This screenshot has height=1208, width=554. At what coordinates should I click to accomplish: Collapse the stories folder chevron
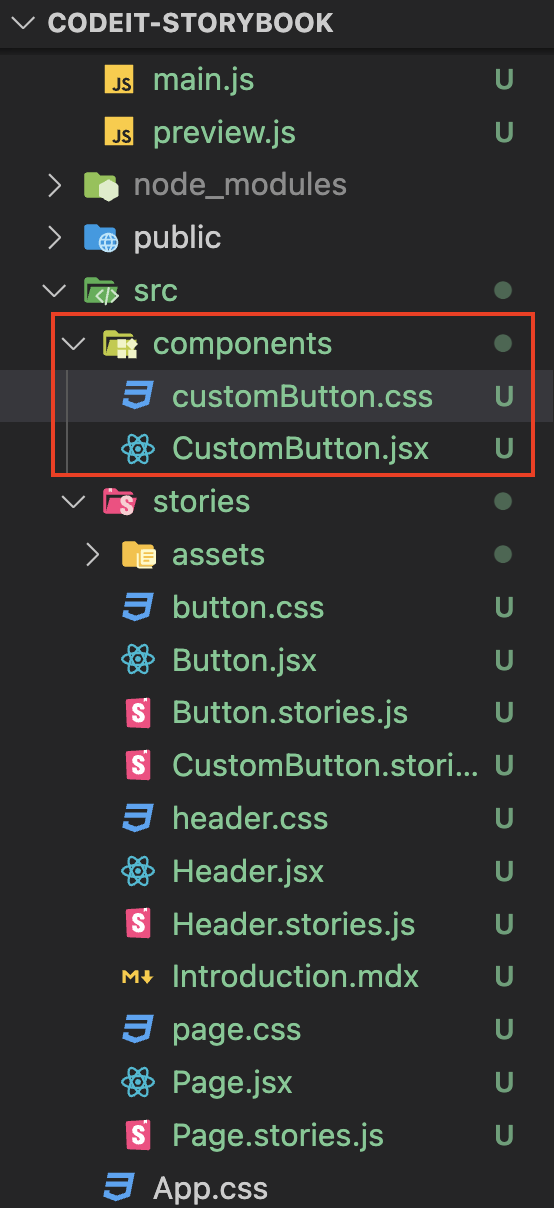[72, 502]
